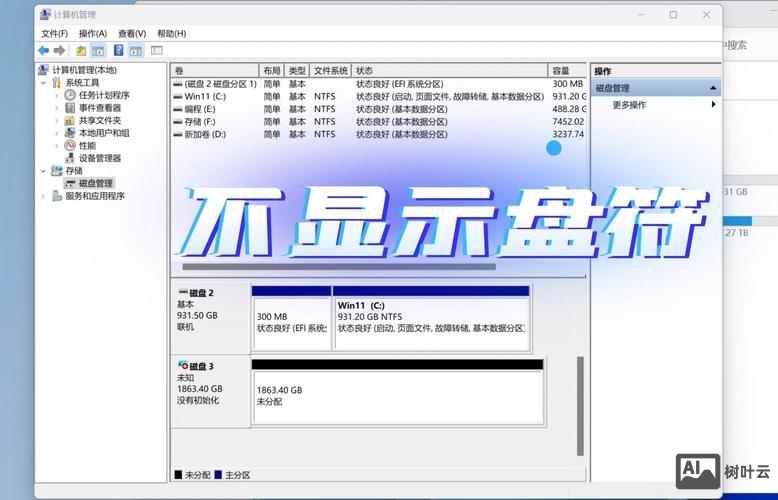Viewport: 778px width, 500px height.
Task: Select the 存储 (F:) volume row
Action: (379, 122)
